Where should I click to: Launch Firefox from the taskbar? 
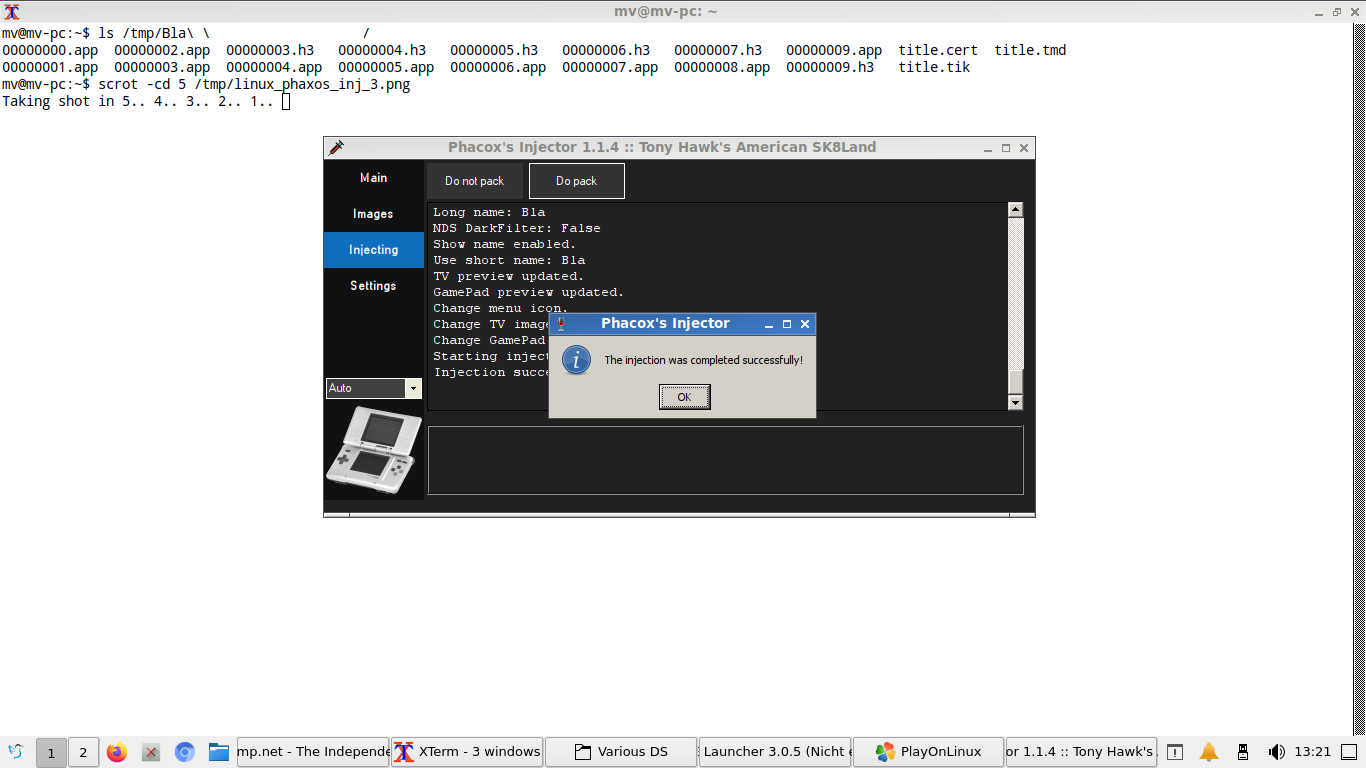click(x=117, y=752)
